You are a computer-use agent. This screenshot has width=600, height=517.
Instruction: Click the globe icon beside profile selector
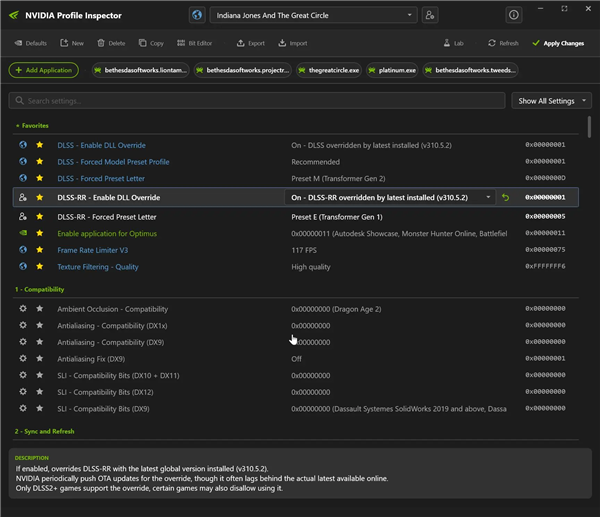coord(197,15)
